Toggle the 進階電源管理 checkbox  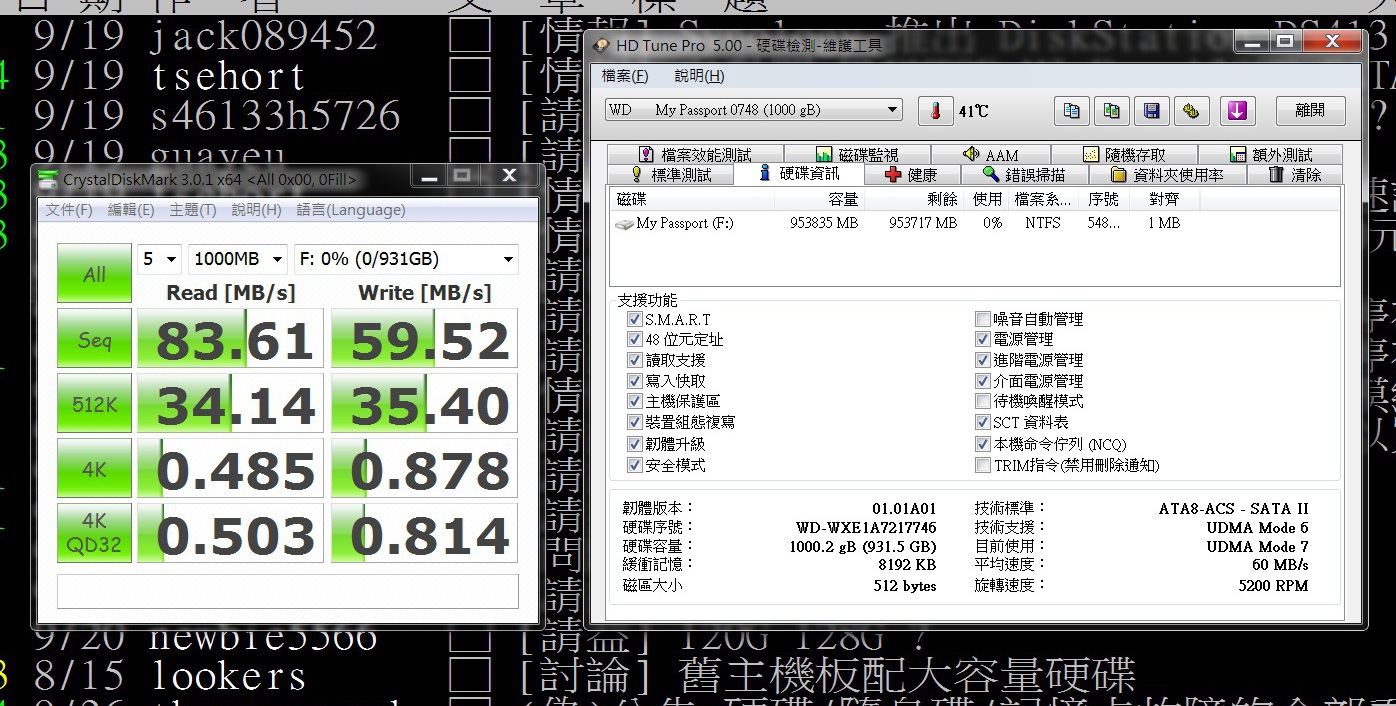pyautogui.click(x=983, y=360)
